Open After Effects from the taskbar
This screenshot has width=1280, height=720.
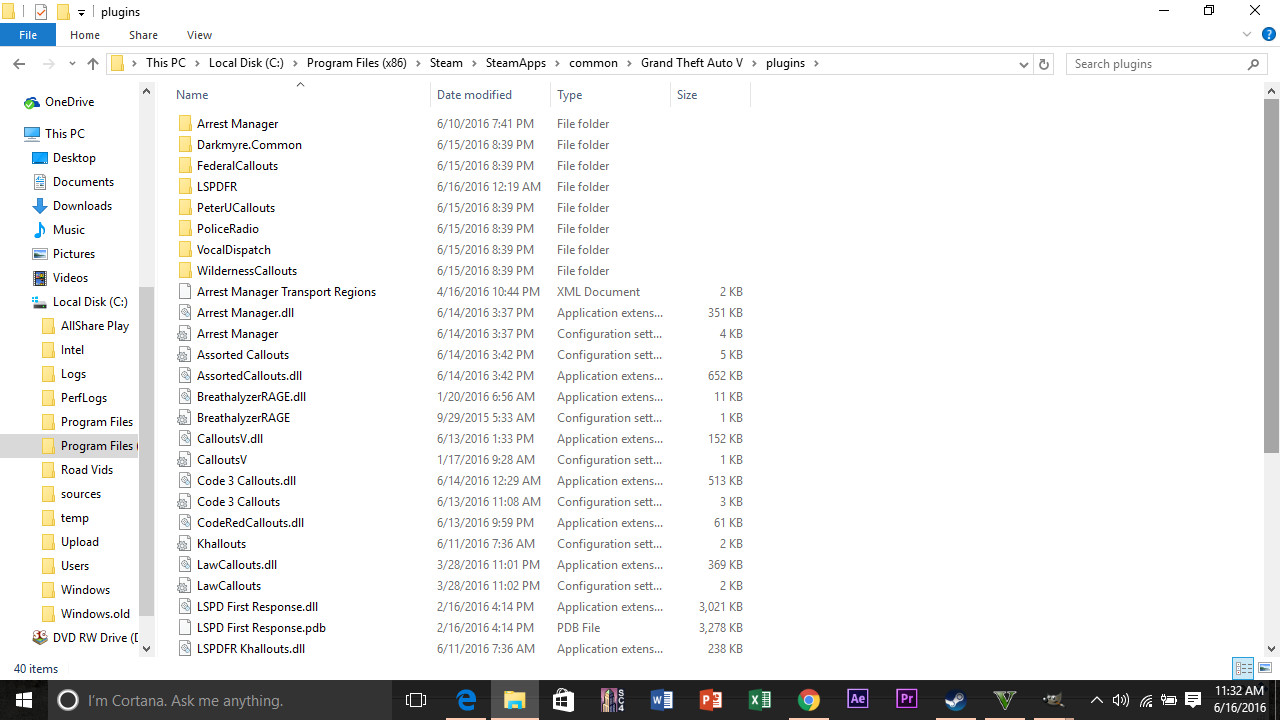[x=857, y=700]
